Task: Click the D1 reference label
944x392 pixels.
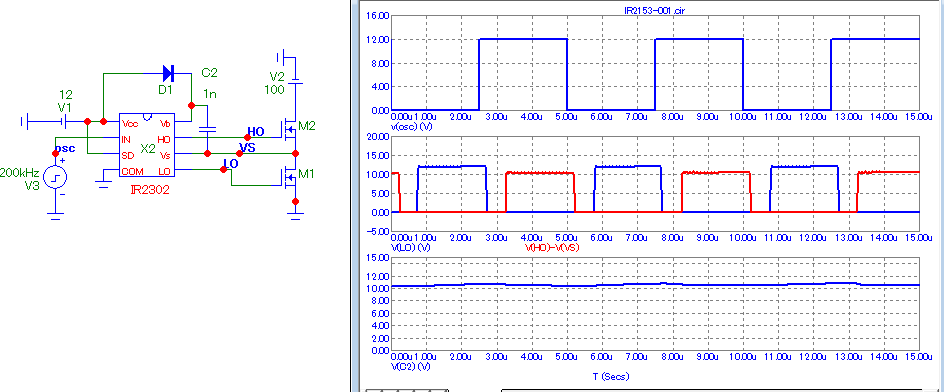Action: point(166,90)
